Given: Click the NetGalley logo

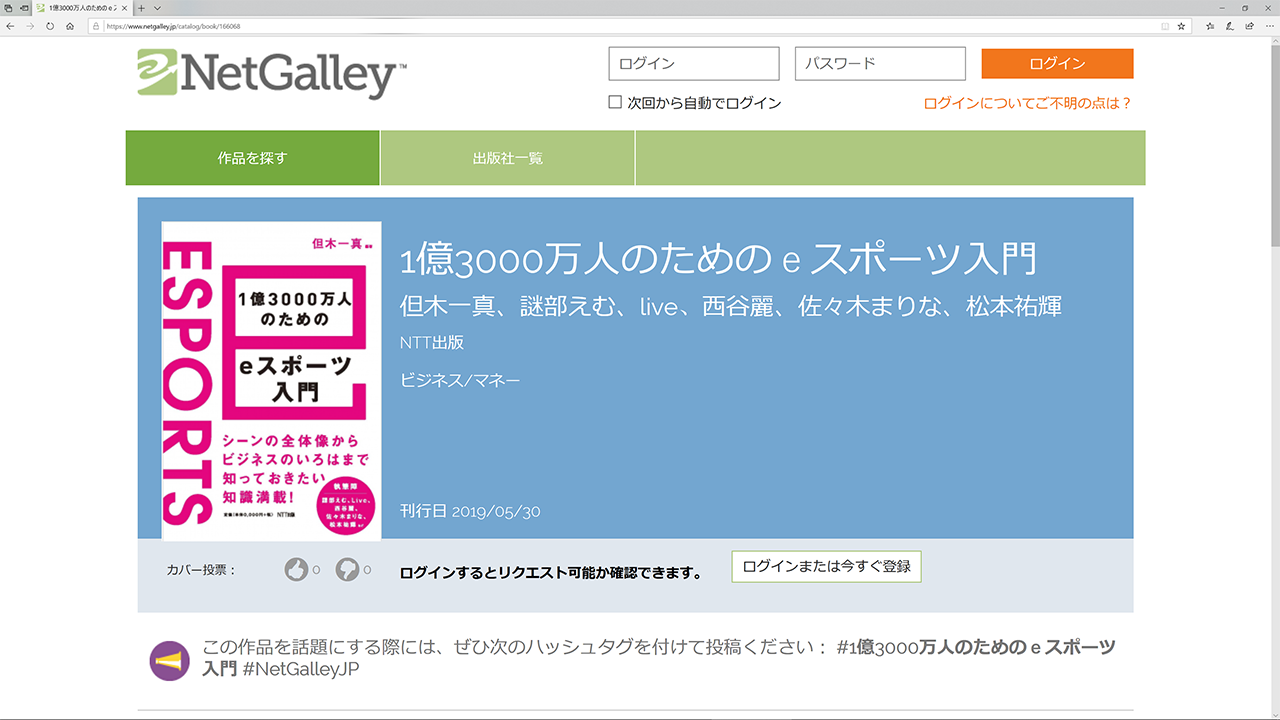Looking at the screenshot, I should coord(272,73).
